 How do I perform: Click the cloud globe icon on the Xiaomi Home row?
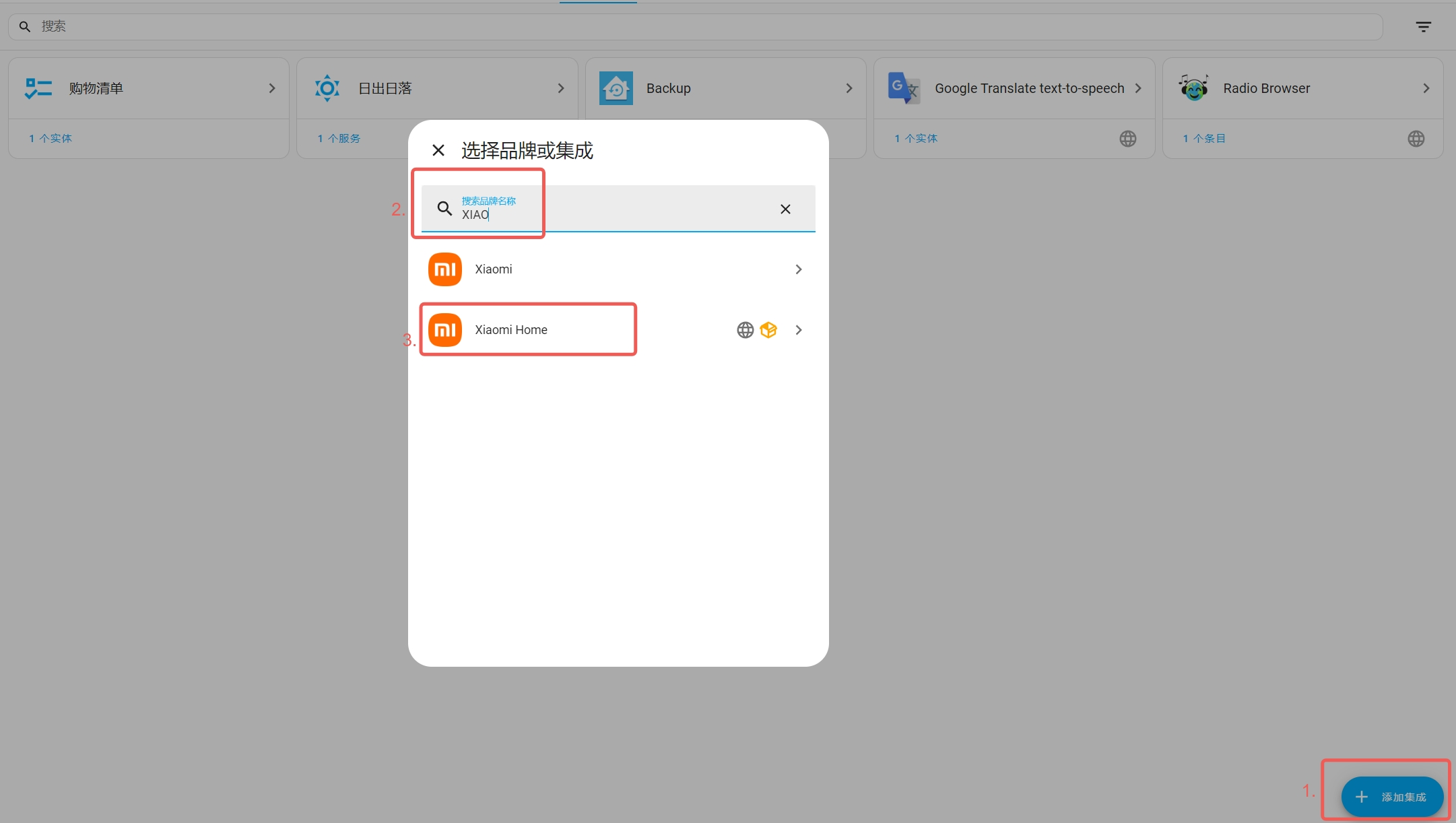[x=745, y=330]
